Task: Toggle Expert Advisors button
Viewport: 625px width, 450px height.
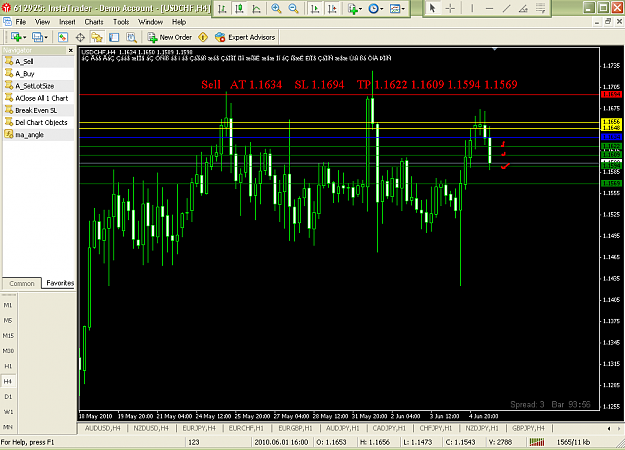Action: click(245, 37)
